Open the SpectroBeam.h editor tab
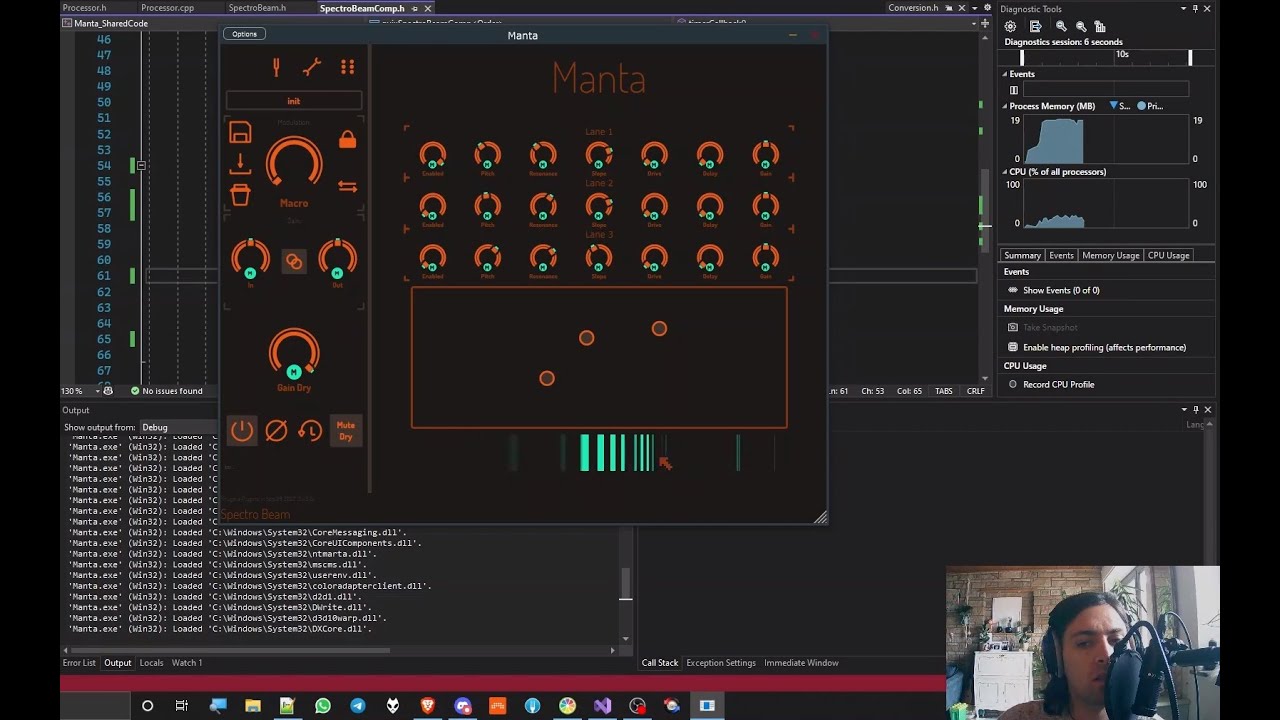Image resolution: width=1280 pixels, height=720 pixels. click(x=257, y=8)
